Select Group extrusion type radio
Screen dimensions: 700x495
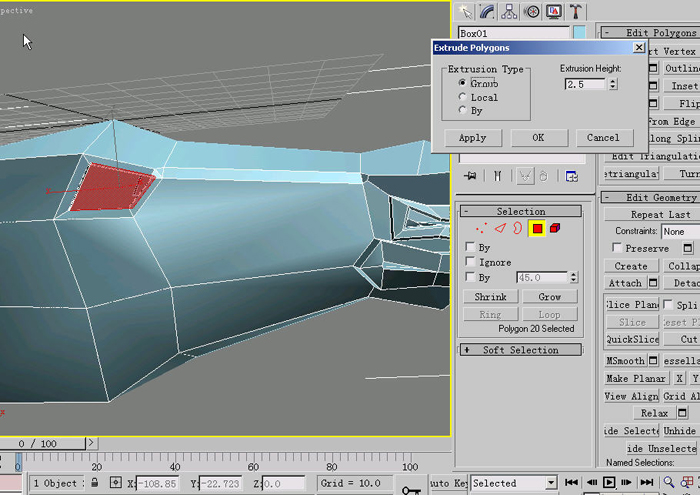[462, 83]
